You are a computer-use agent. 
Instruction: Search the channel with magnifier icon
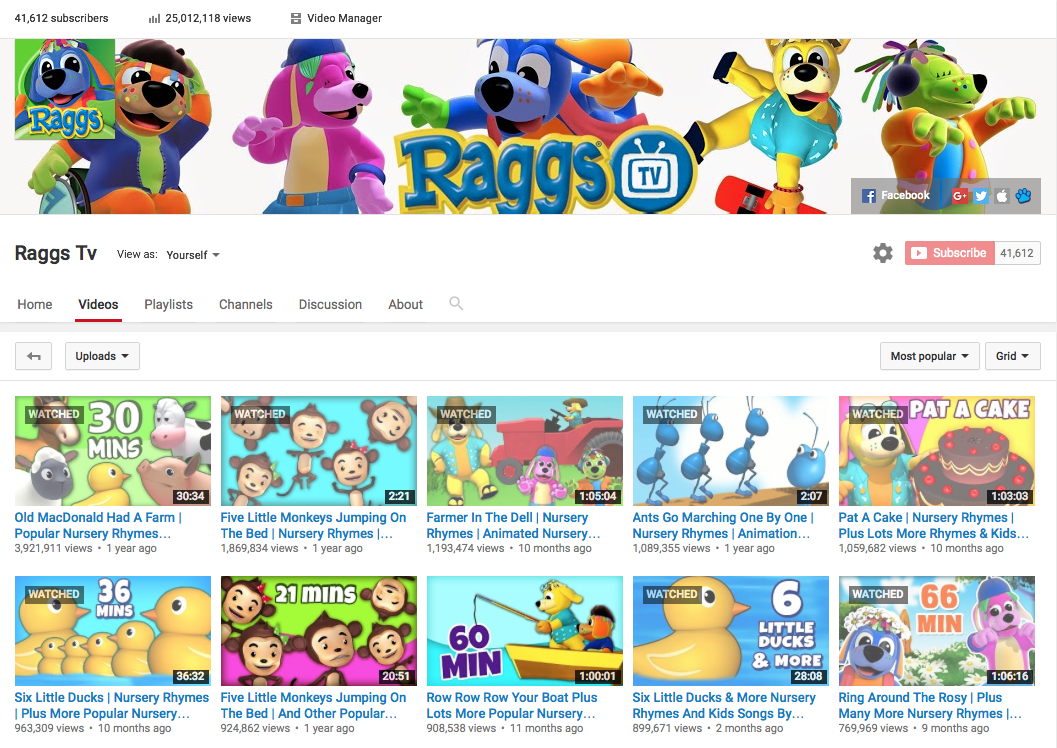[456, 303]
